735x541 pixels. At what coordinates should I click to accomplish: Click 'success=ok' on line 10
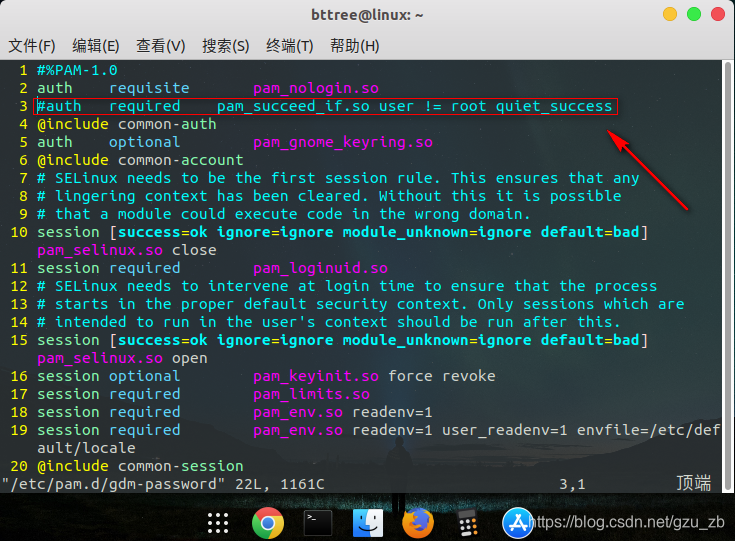pyautogui.click(x=162, y=232)
